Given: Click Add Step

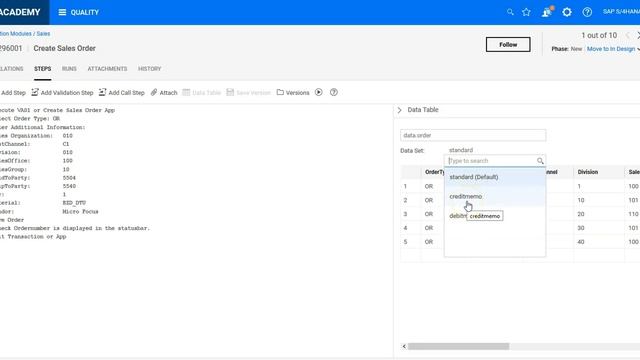Looking at the screenshot, I should (x=12, y=93).
